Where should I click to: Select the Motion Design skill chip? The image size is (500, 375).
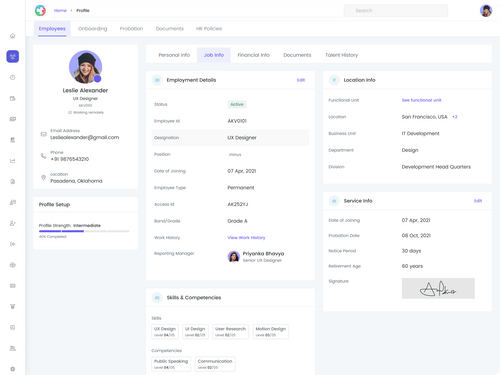pyautogui.click(x=271, y=332)
